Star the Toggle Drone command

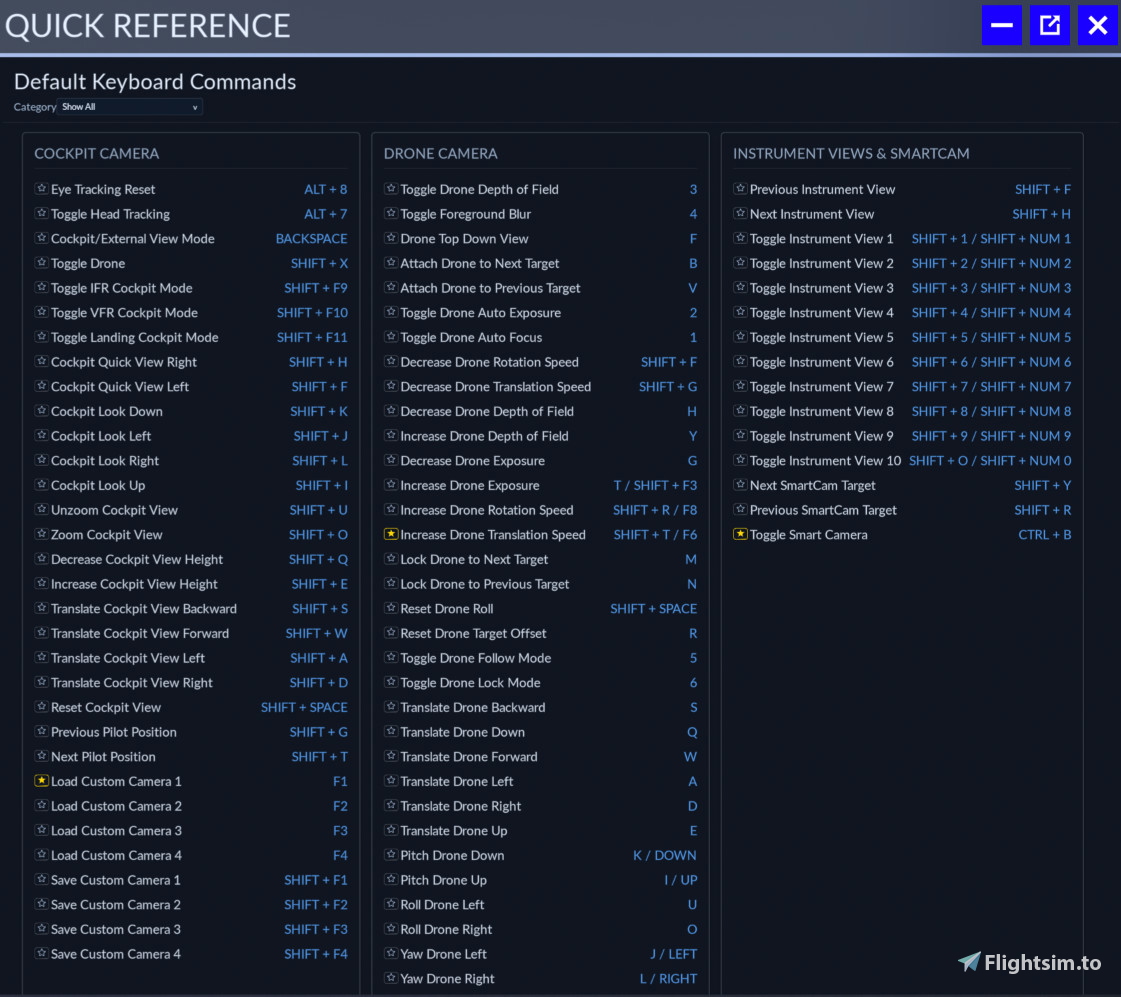pyautogui.click(x=41, y=262)
